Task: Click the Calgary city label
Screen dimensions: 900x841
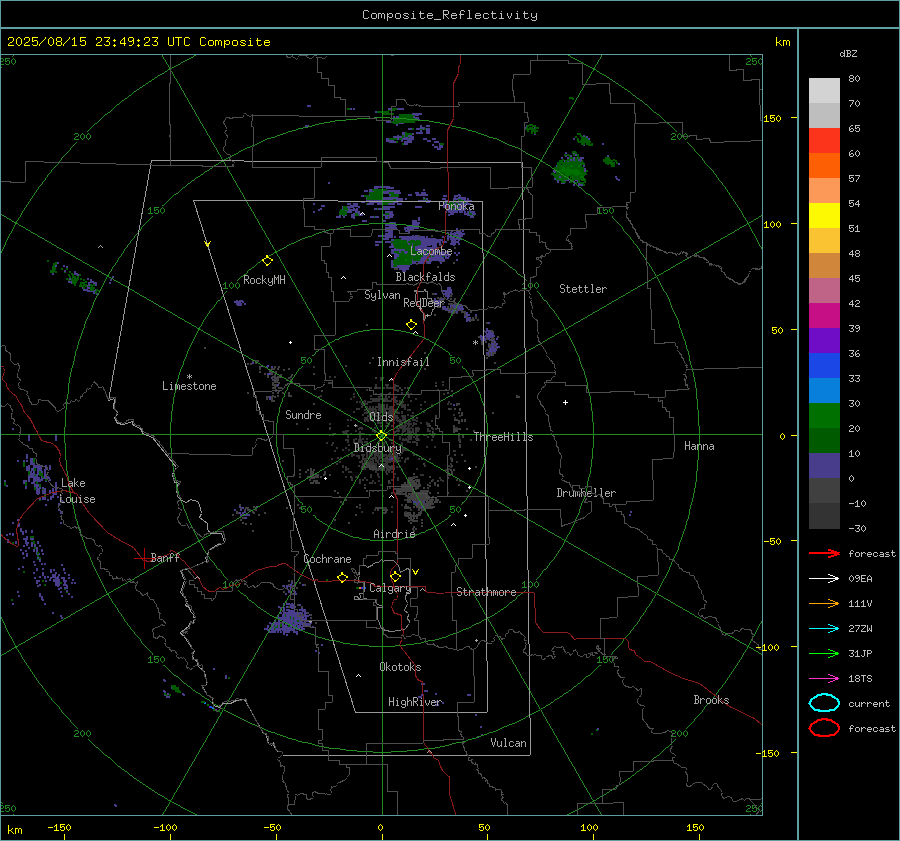Action: [390, 588]
